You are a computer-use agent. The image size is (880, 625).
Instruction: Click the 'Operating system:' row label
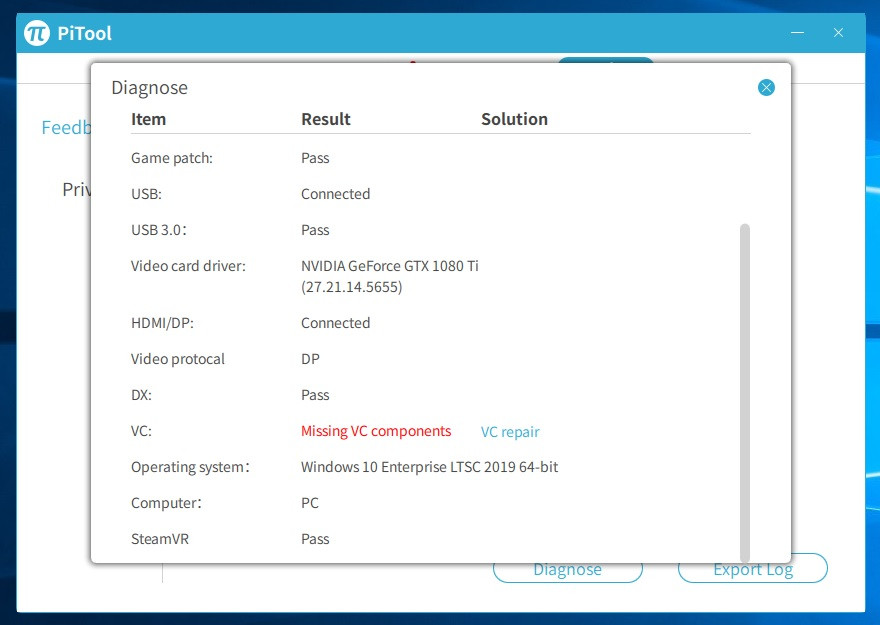pos(190,467)
